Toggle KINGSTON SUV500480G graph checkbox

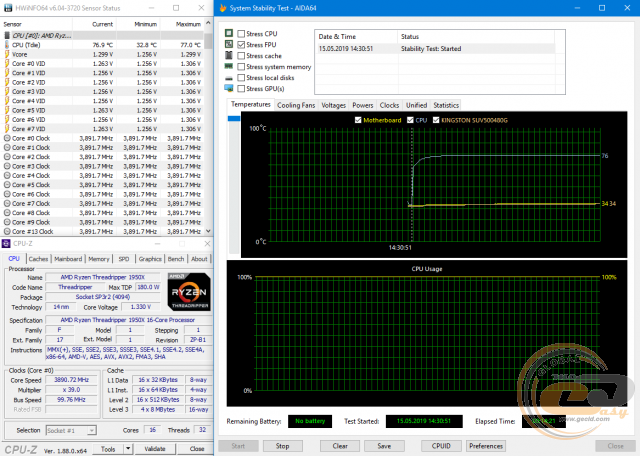436,120
